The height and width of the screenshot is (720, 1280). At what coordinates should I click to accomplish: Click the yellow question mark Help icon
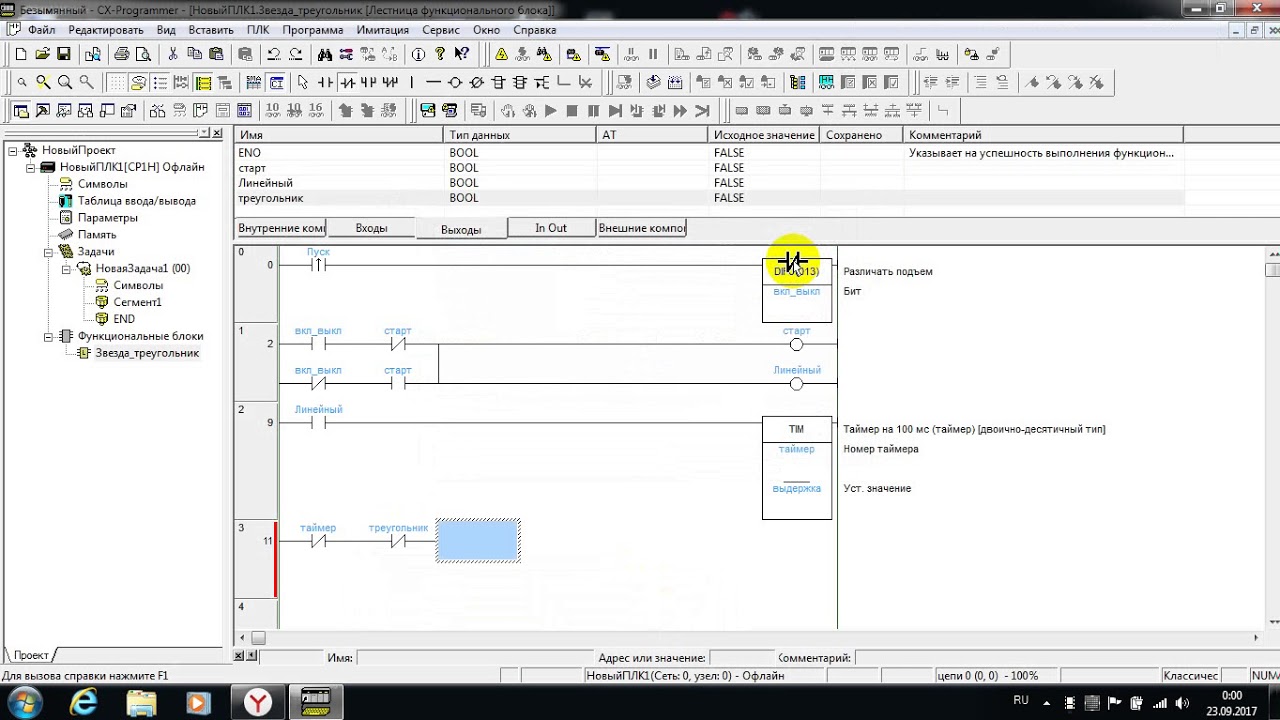click(440, 54)
